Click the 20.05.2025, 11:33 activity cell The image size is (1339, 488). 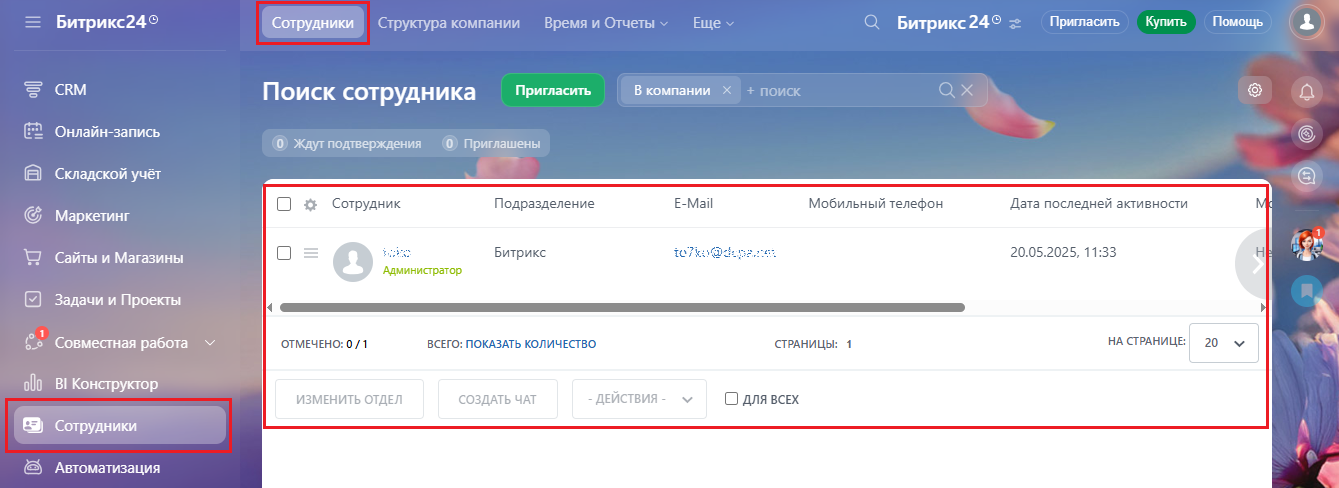(x=1063, y=253)
